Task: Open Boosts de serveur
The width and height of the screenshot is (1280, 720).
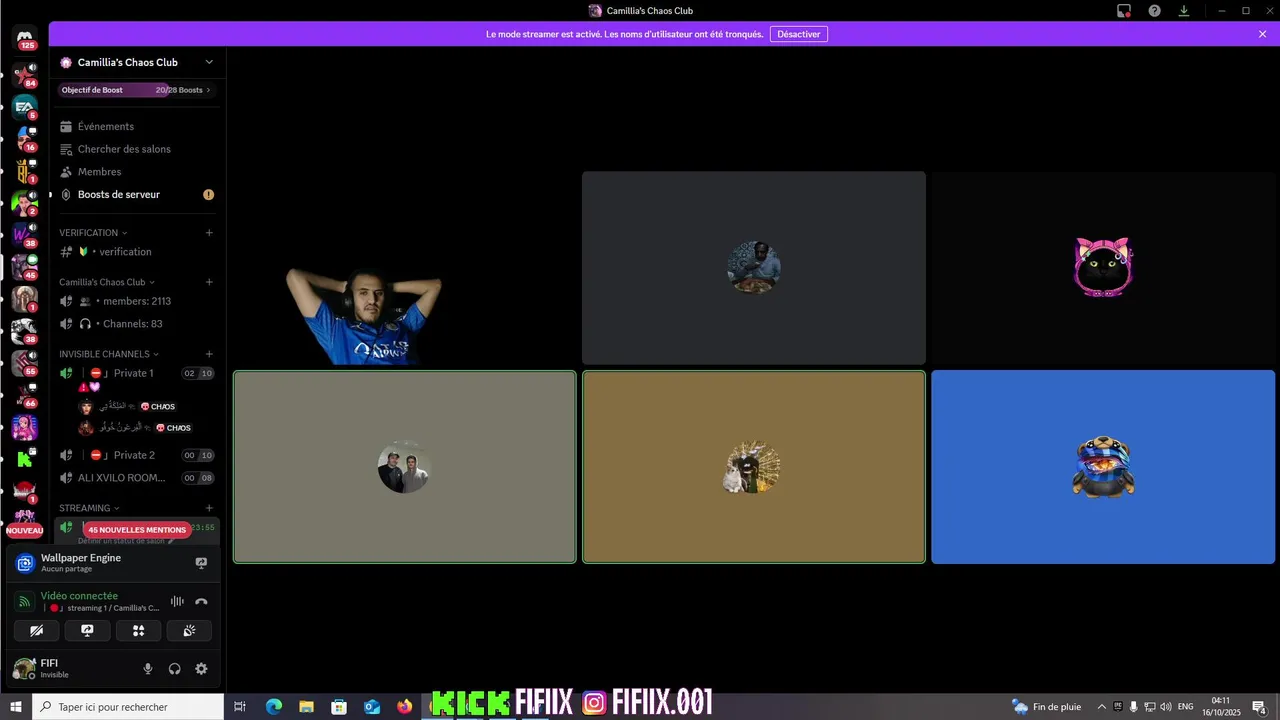Action: (x=137, y=194)
